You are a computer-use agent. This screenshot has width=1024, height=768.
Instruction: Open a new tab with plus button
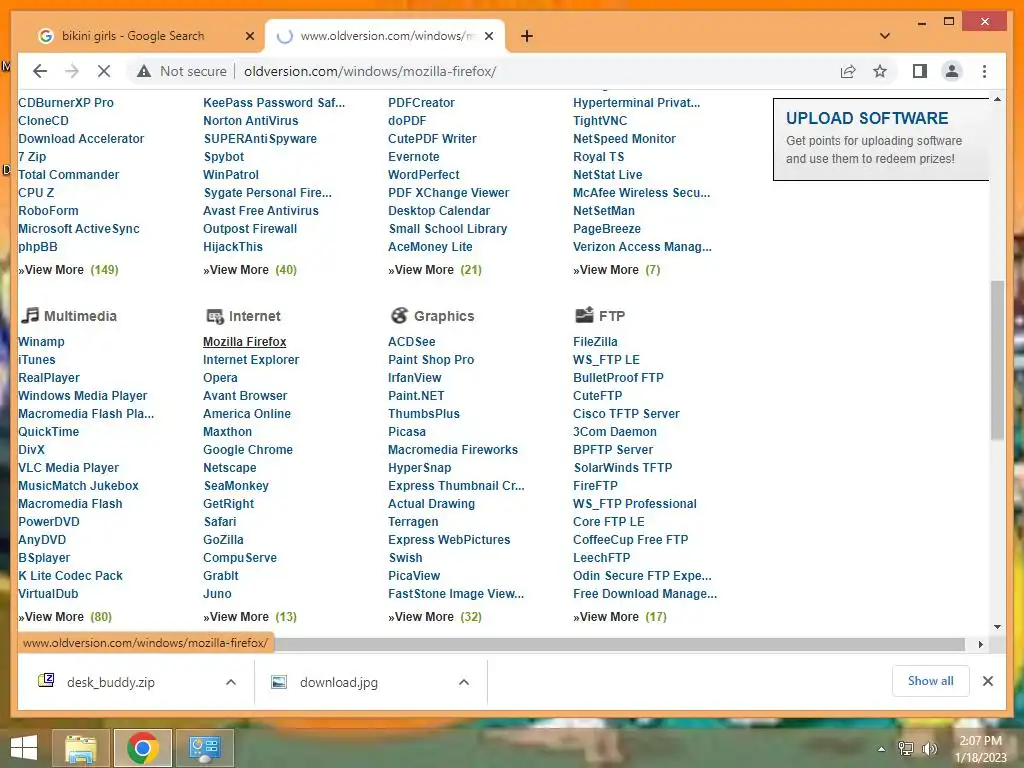pos(527,36)
